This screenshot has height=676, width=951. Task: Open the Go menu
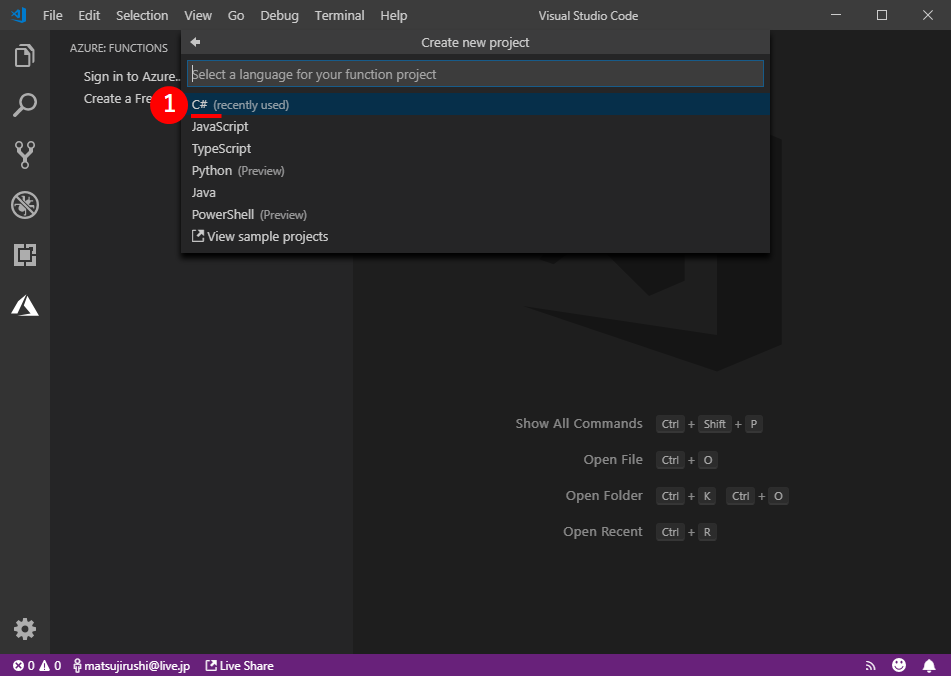[236, 15]
